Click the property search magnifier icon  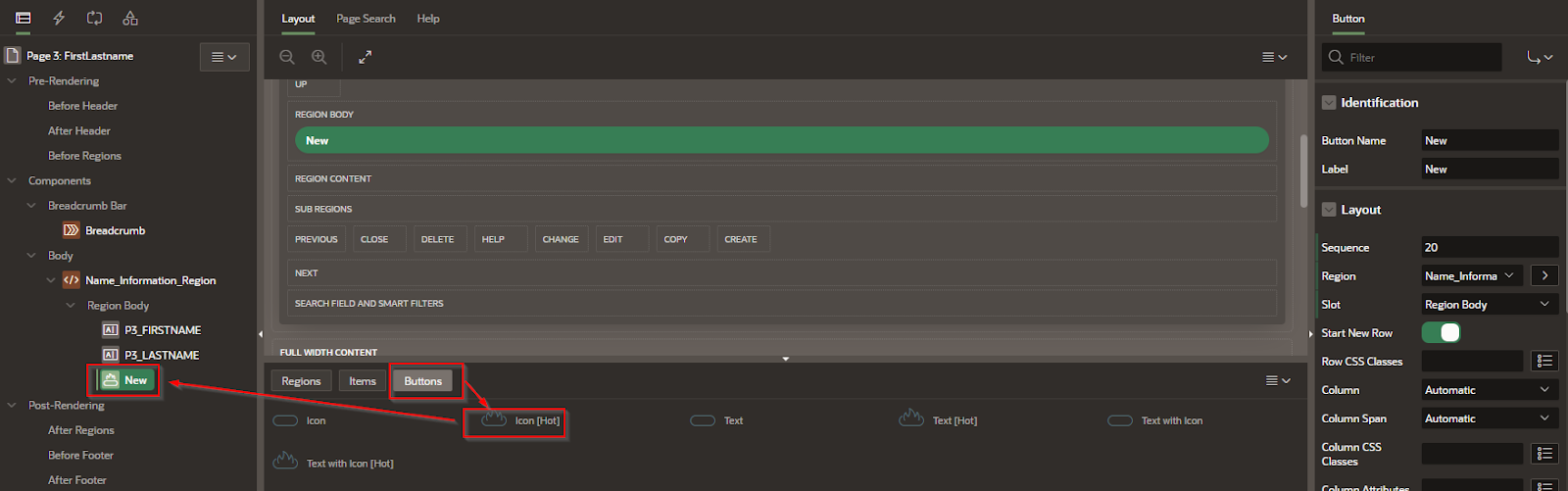(1336, 57)
